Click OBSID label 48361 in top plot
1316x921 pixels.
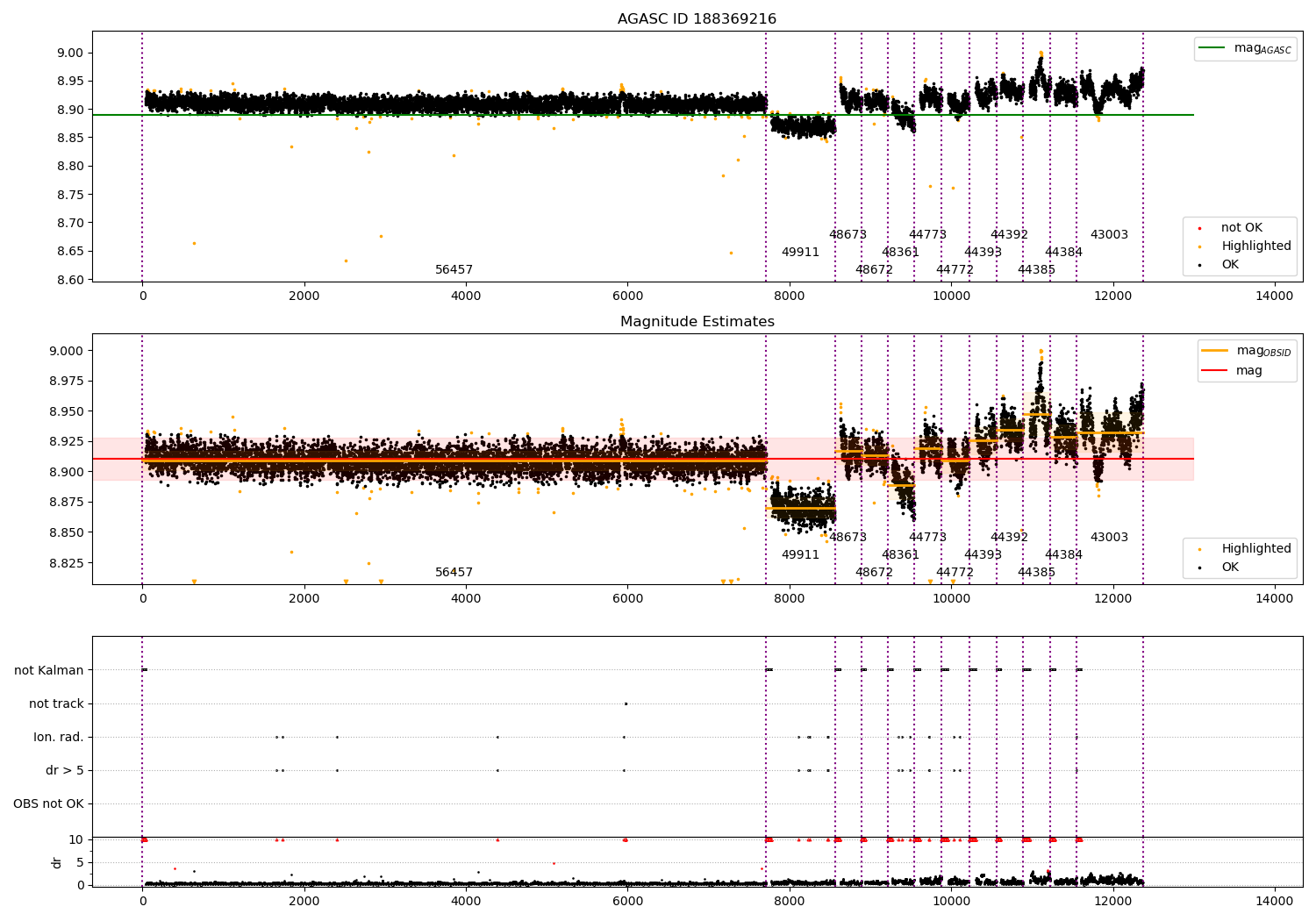pyautogui.click(x=900, y=253)
